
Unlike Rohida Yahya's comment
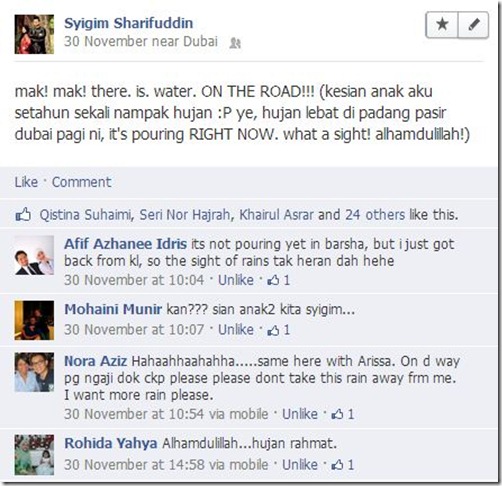point(300,464)
